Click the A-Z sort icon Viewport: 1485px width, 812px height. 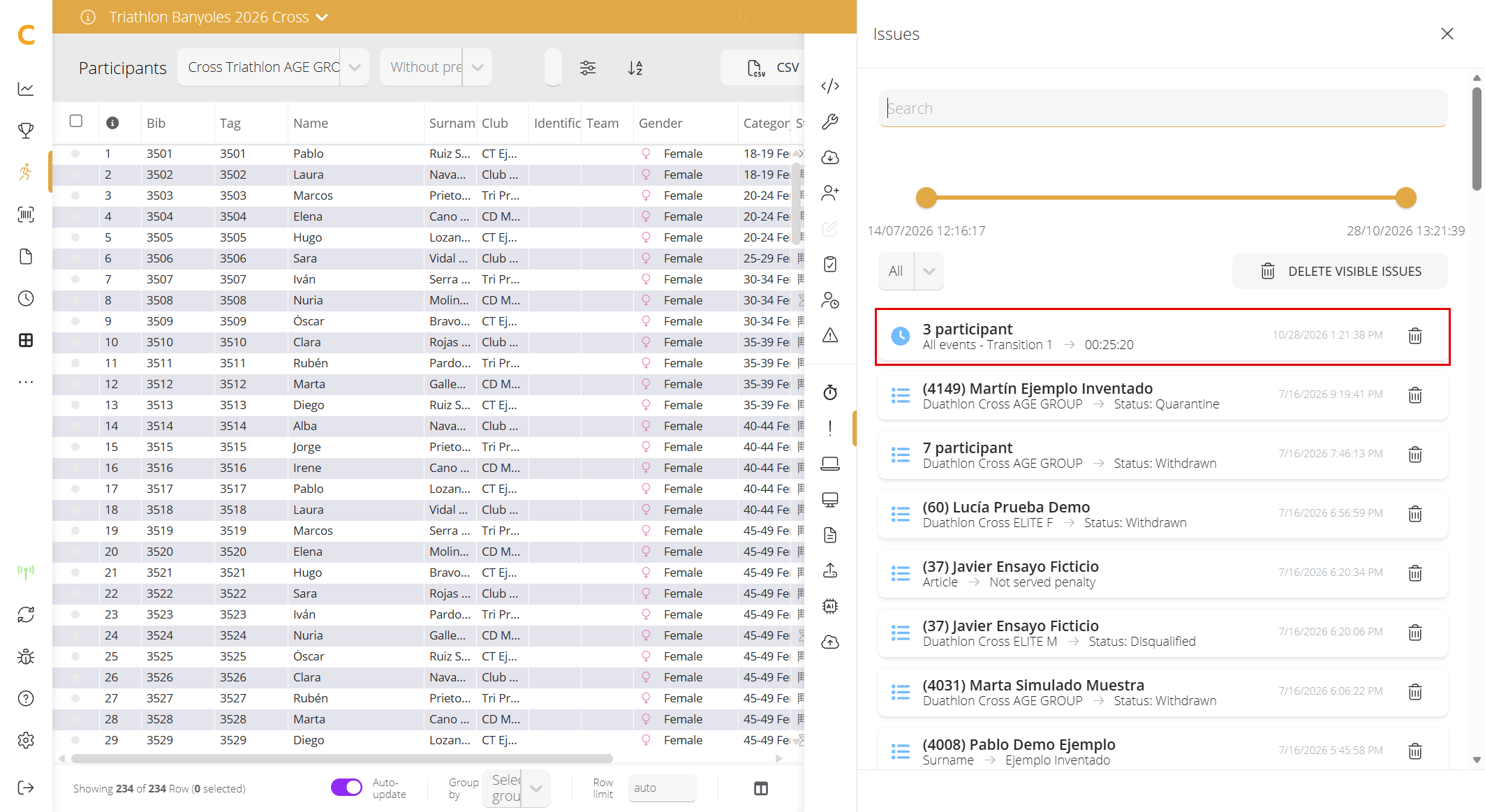pos(635,68)
